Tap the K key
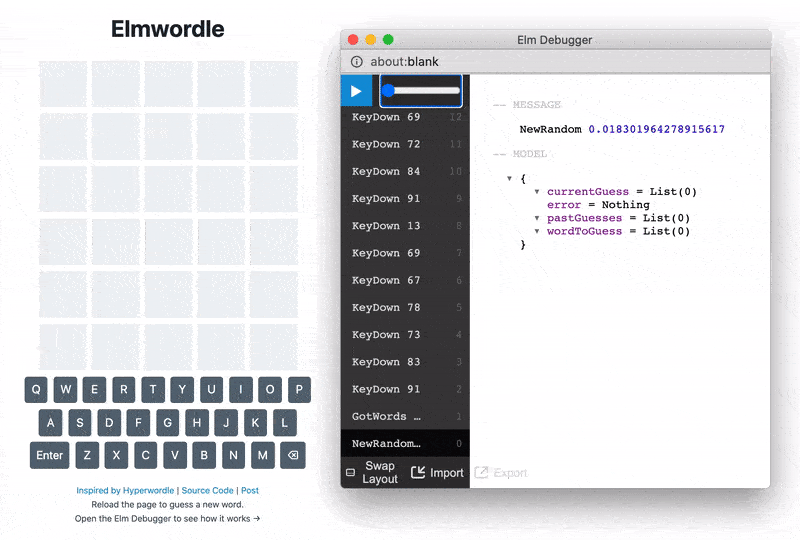The height and width of the screenshot is (540, 800). pyautogui.click(x=255, y=423)
